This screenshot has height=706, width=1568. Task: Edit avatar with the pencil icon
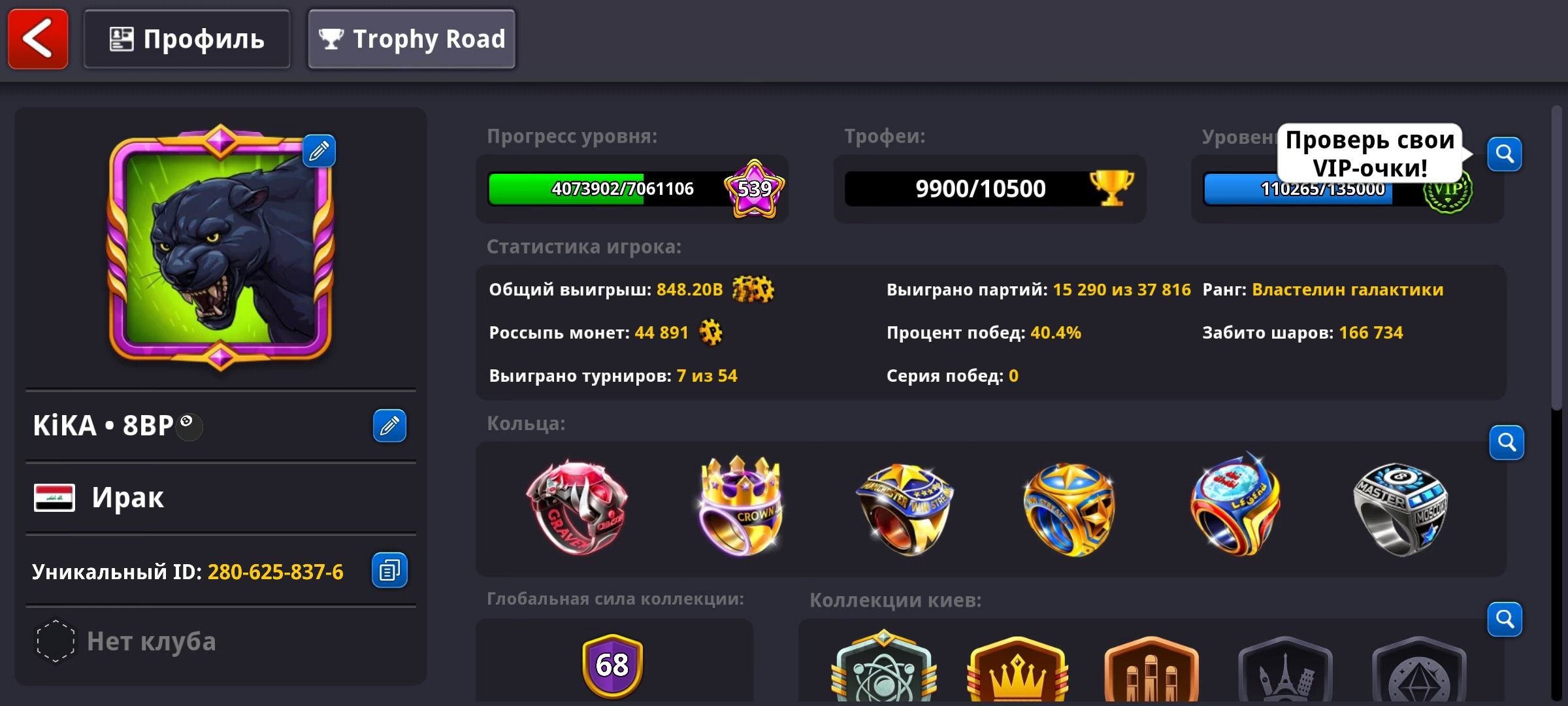(x=319, y=152)
